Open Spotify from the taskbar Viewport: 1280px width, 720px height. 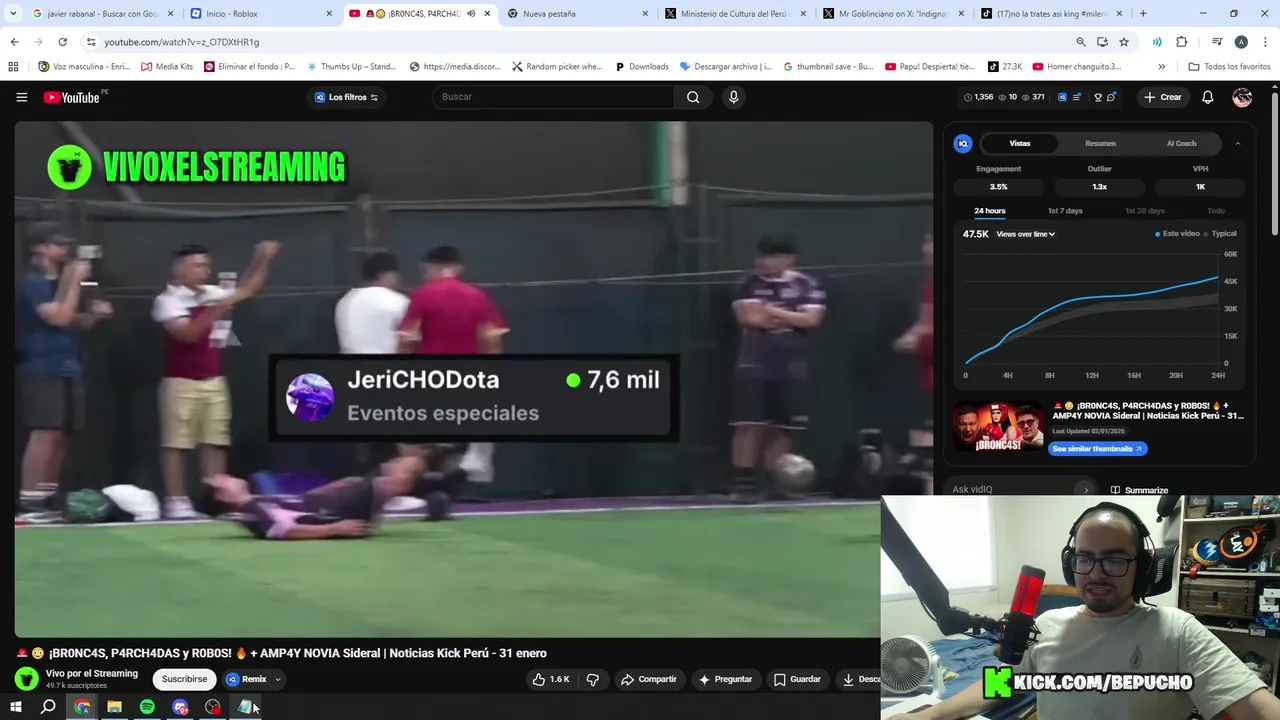point(147,707)
